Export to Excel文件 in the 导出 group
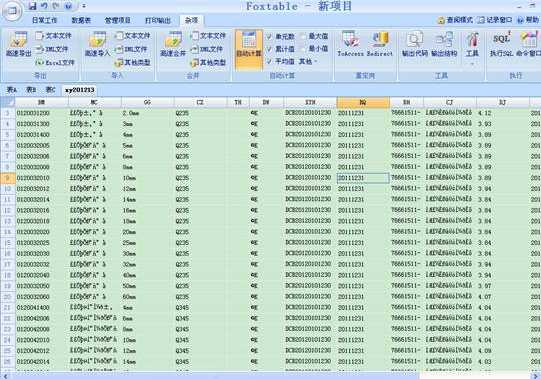The image size is (541, 379). click(55, 62)
